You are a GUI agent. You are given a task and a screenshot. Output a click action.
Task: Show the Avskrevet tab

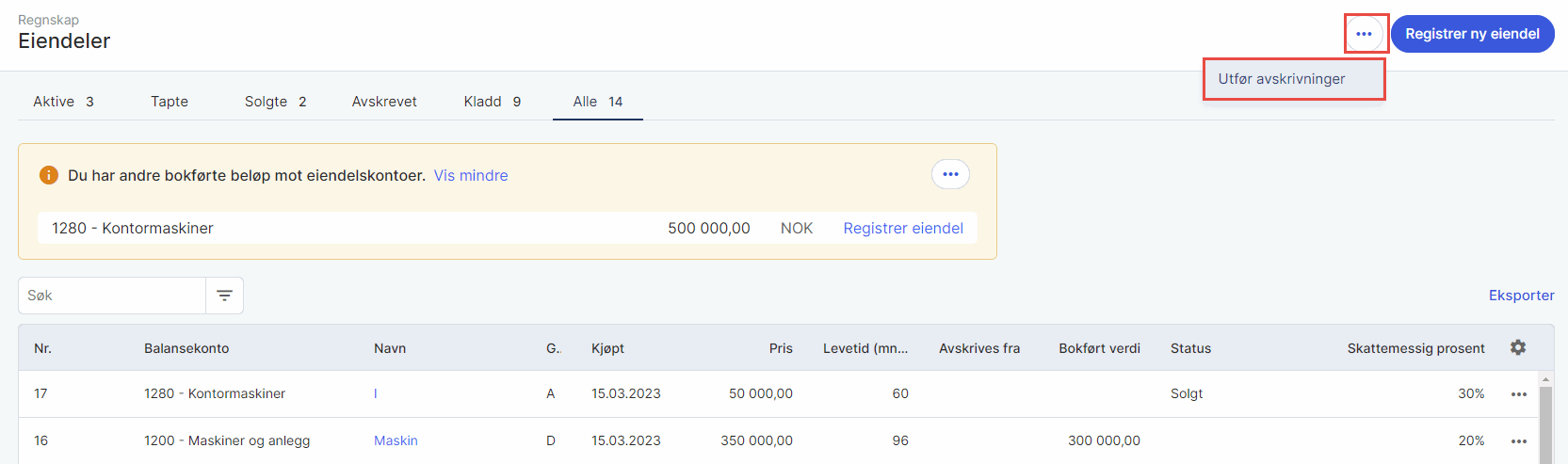(384, 102)
